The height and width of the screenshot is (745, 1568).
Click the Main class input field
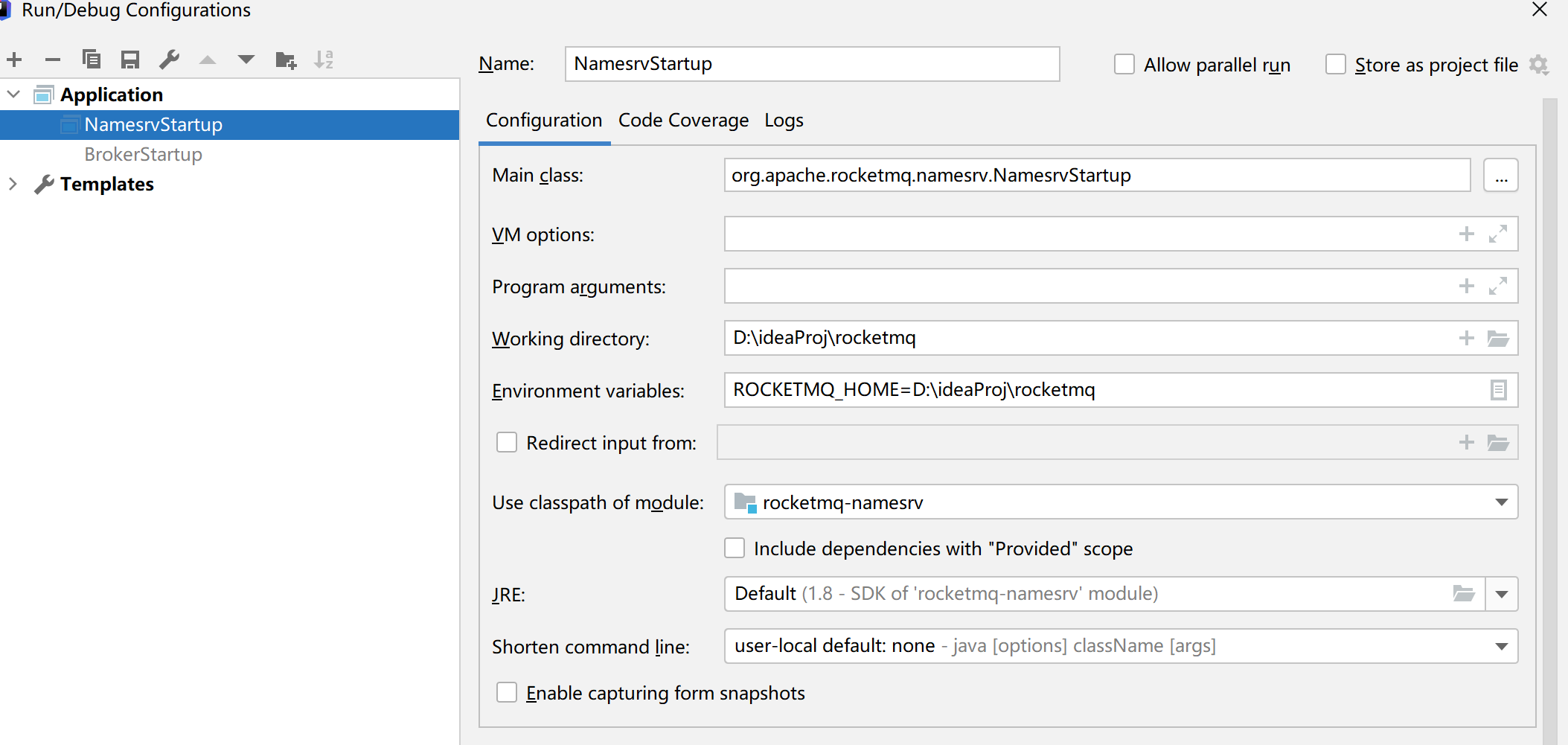click(x=1097, y=175)
